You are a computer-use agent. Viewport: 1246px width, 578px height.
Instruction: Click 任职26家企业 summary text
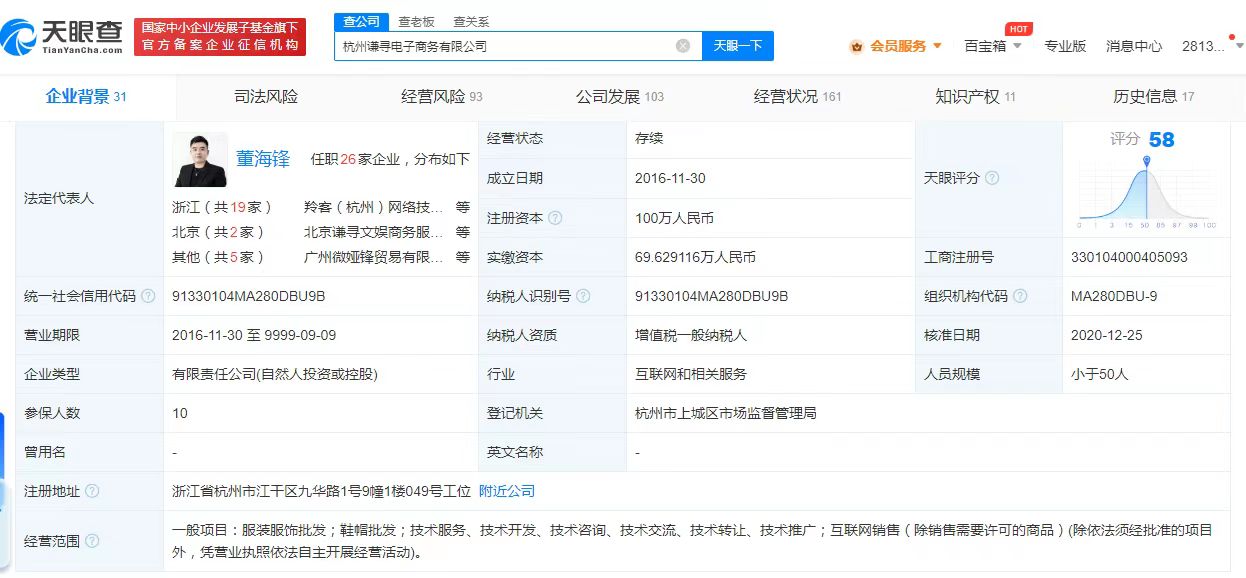pyautogui.click(x=355, y=159)
